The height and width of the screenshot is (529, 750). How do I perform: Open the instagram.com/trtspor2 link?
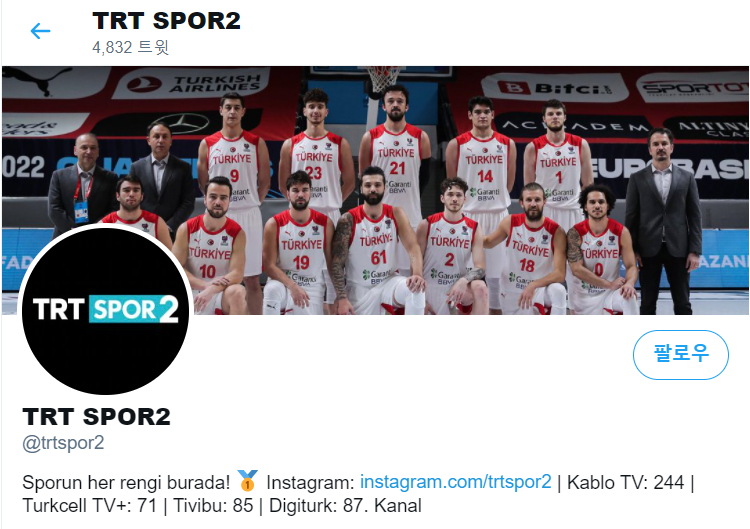455,482
